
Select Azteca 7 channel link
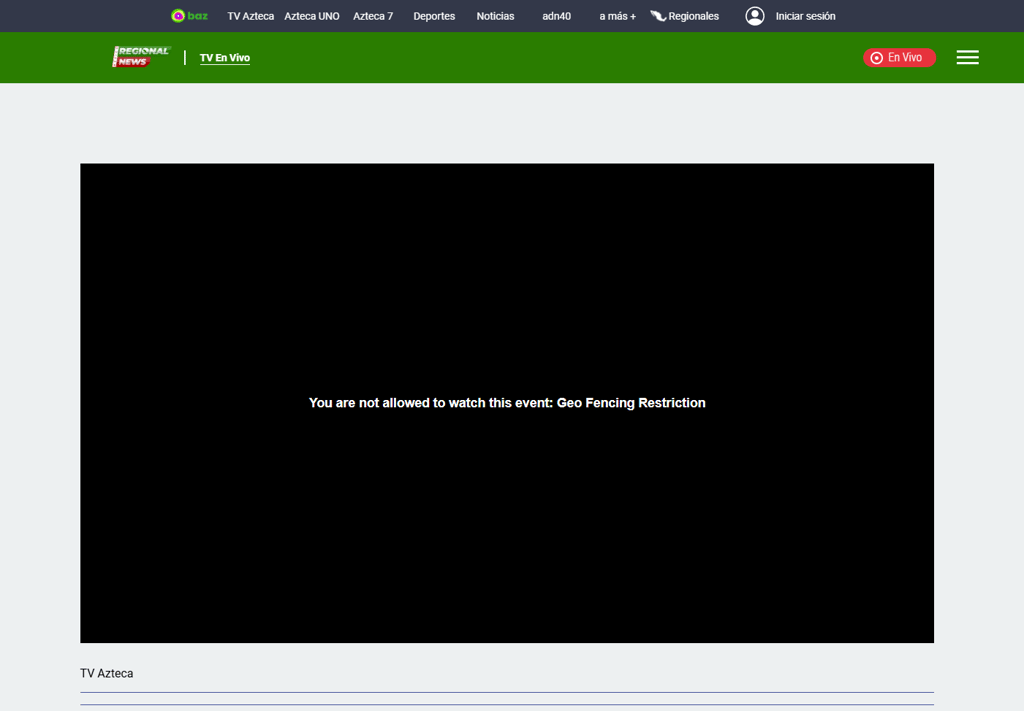[x=373, y=16]
